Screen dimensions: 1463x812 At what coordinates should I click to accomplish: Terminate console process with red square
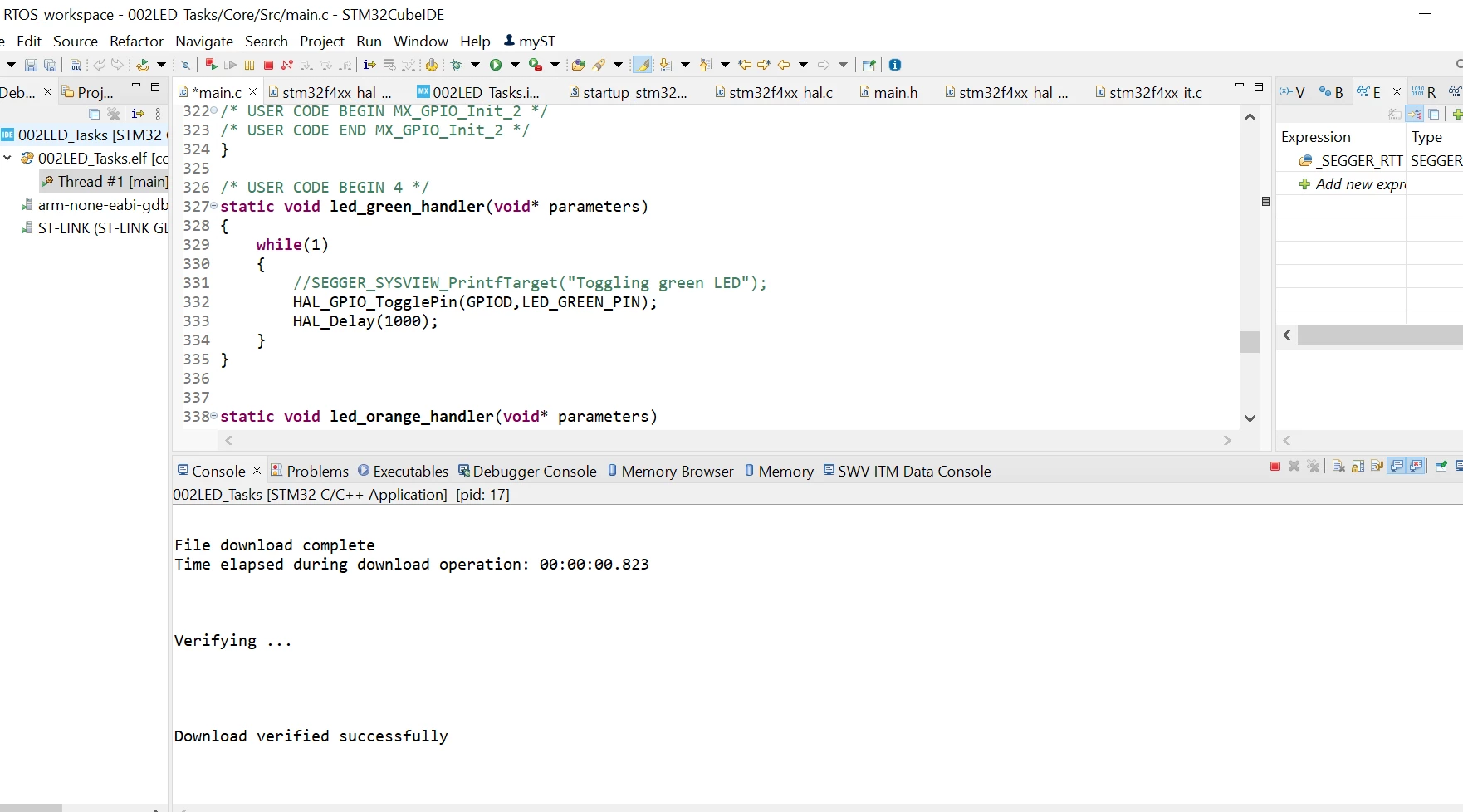(1275, 467)
